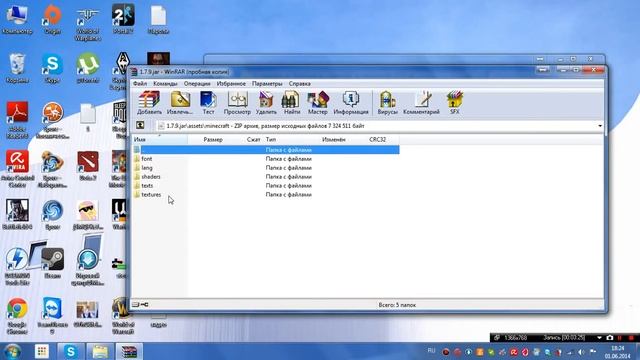The image size is (640, 360).
Task: Launch the Мастер (Wizard) tool
Action: click(318, 102)
